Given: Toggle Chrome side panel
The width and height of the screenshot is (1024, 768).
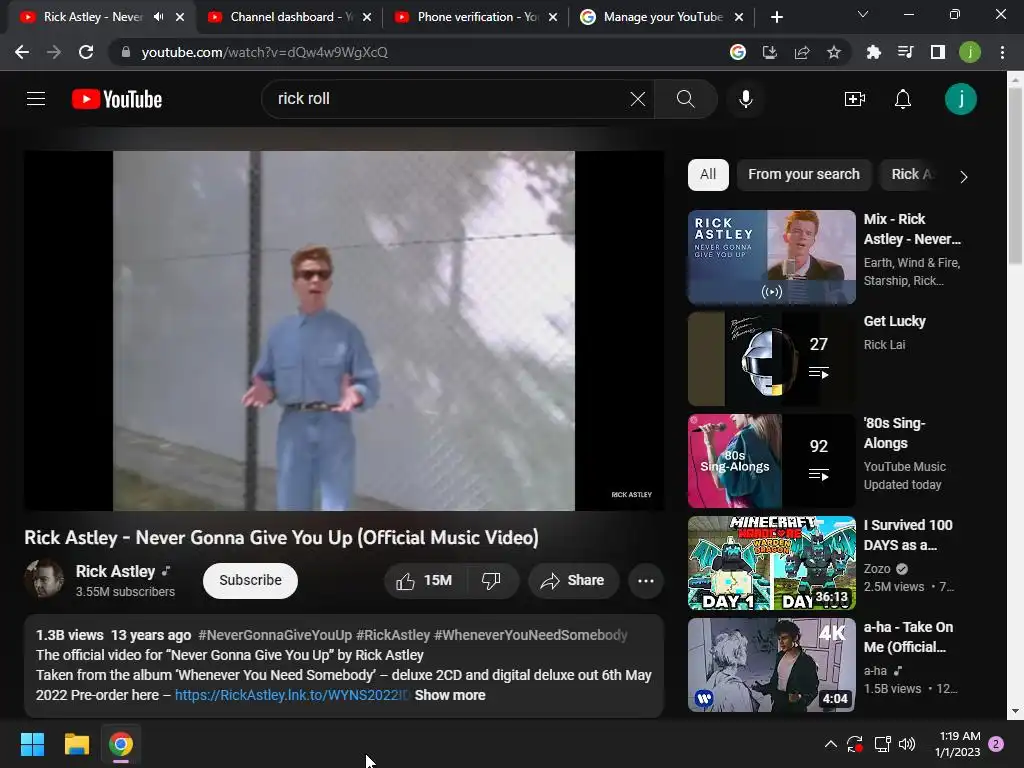Looking at the screenshot, I should click(x=937, y=52).
